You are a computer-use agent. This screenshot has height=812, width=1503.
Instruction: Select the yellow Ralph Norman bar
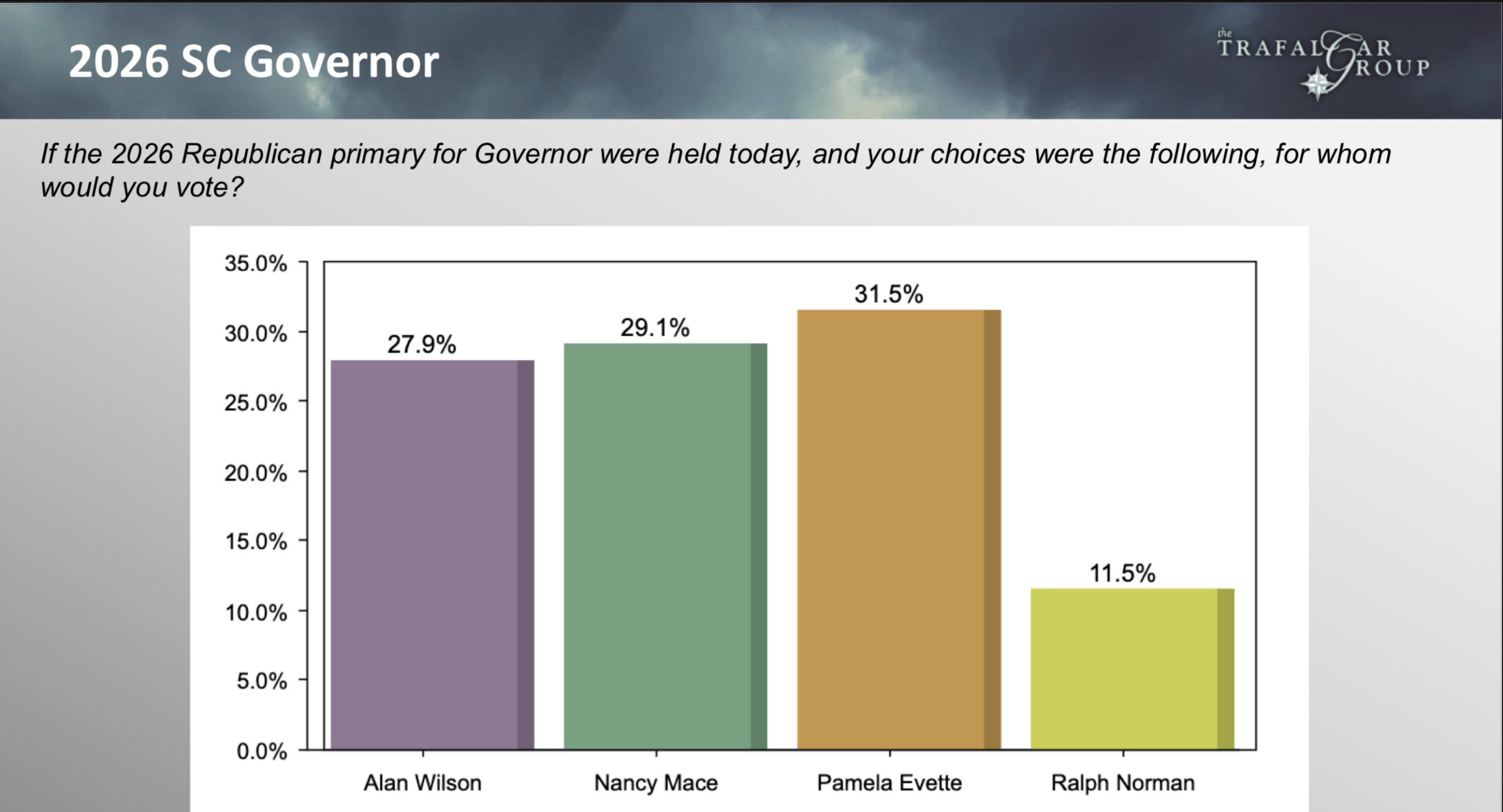click(1133, 669)
